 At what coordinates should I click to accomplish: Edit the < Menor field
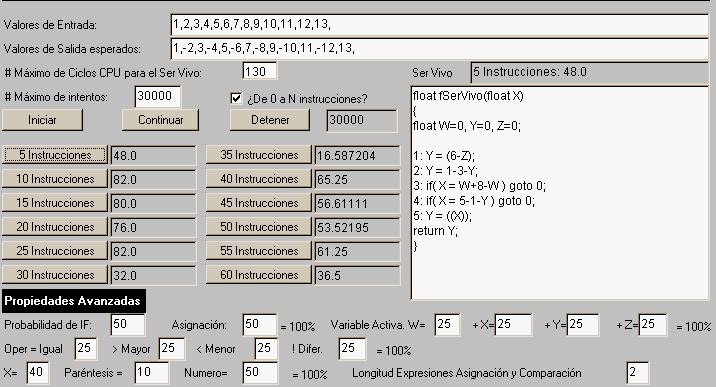(x=266, y=349)
